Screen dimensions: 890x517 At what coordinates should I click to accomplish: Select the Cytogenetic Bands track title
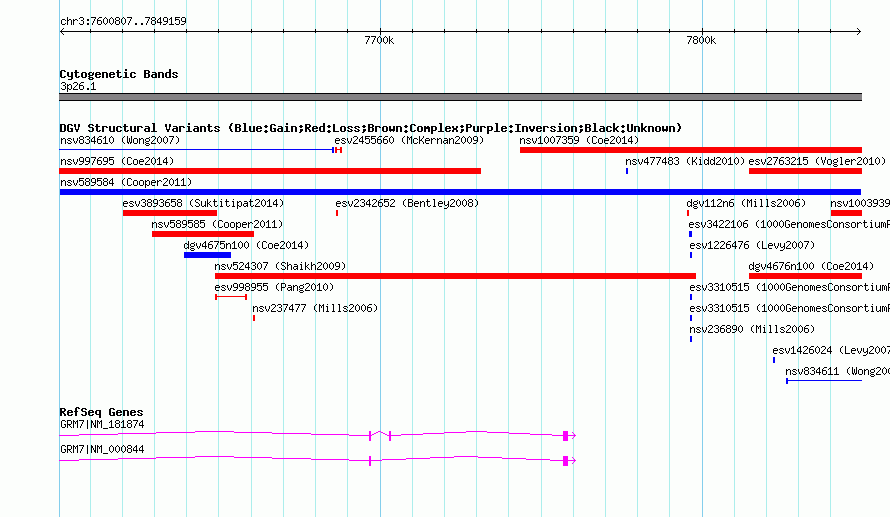click(119, 74)
